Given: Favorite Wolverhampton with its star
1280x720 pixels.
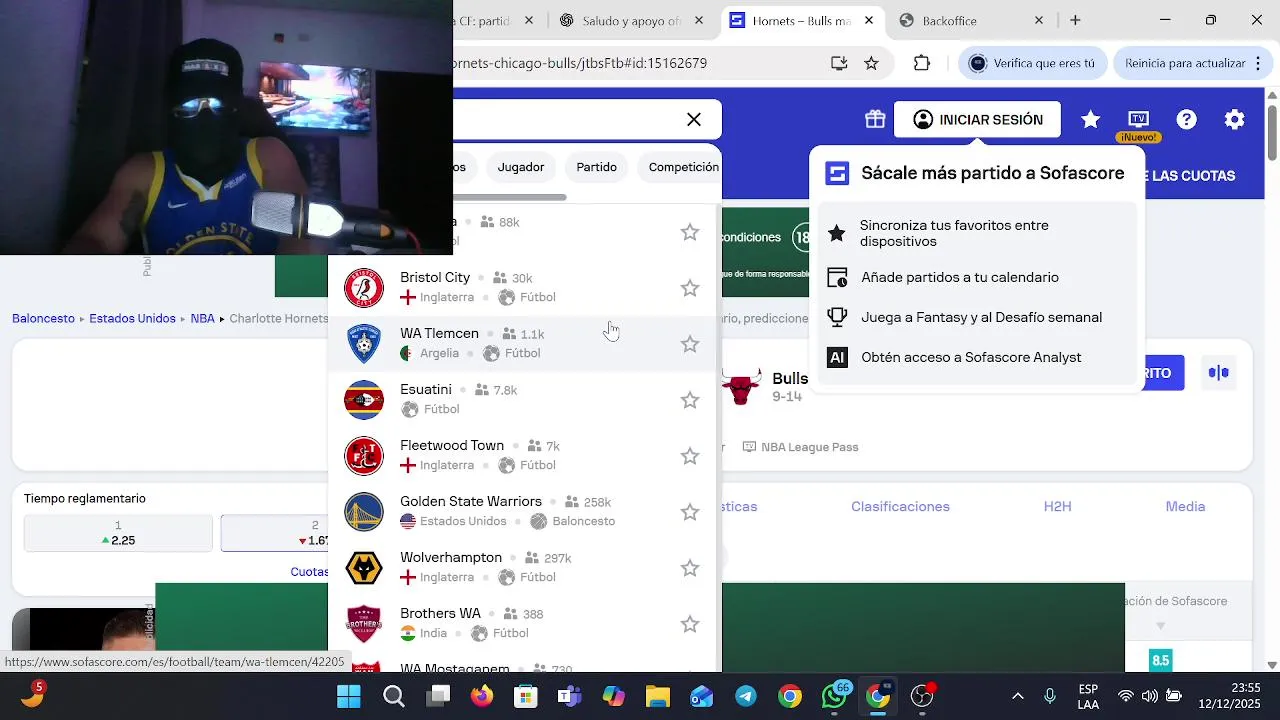Looking at the screenshot, I should coord(690,568).
